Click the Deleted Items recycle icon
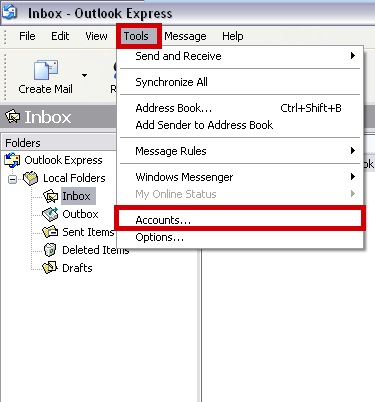 click(x=50, y=250)
